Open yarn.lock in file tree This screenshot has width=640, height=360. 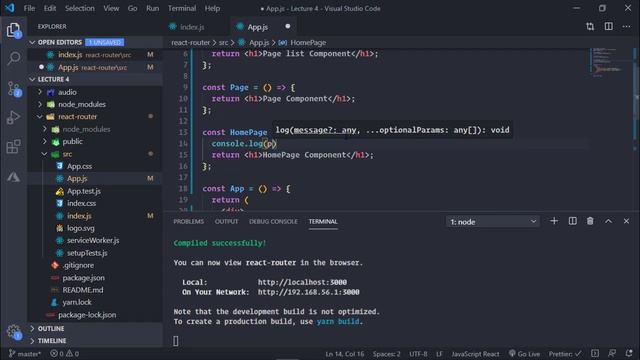click(77, 302)
